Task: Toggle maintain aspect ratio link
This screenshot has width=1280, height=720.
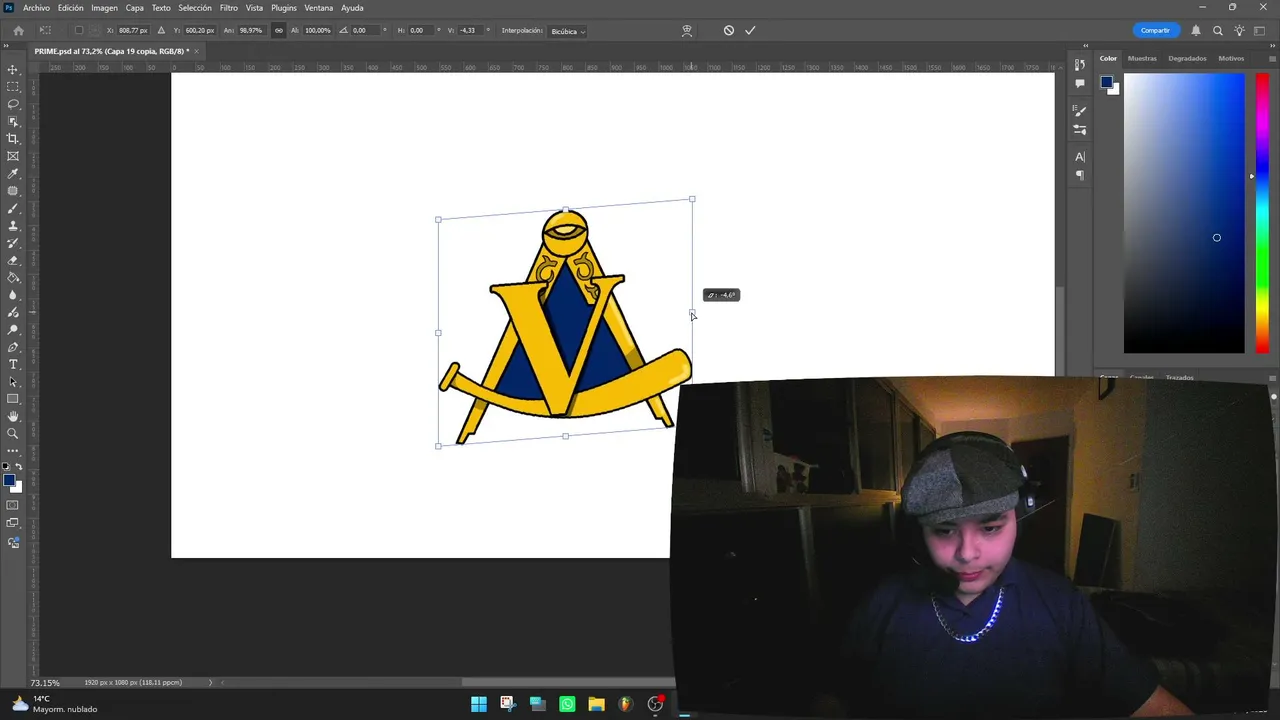Action: pos(278,31)
